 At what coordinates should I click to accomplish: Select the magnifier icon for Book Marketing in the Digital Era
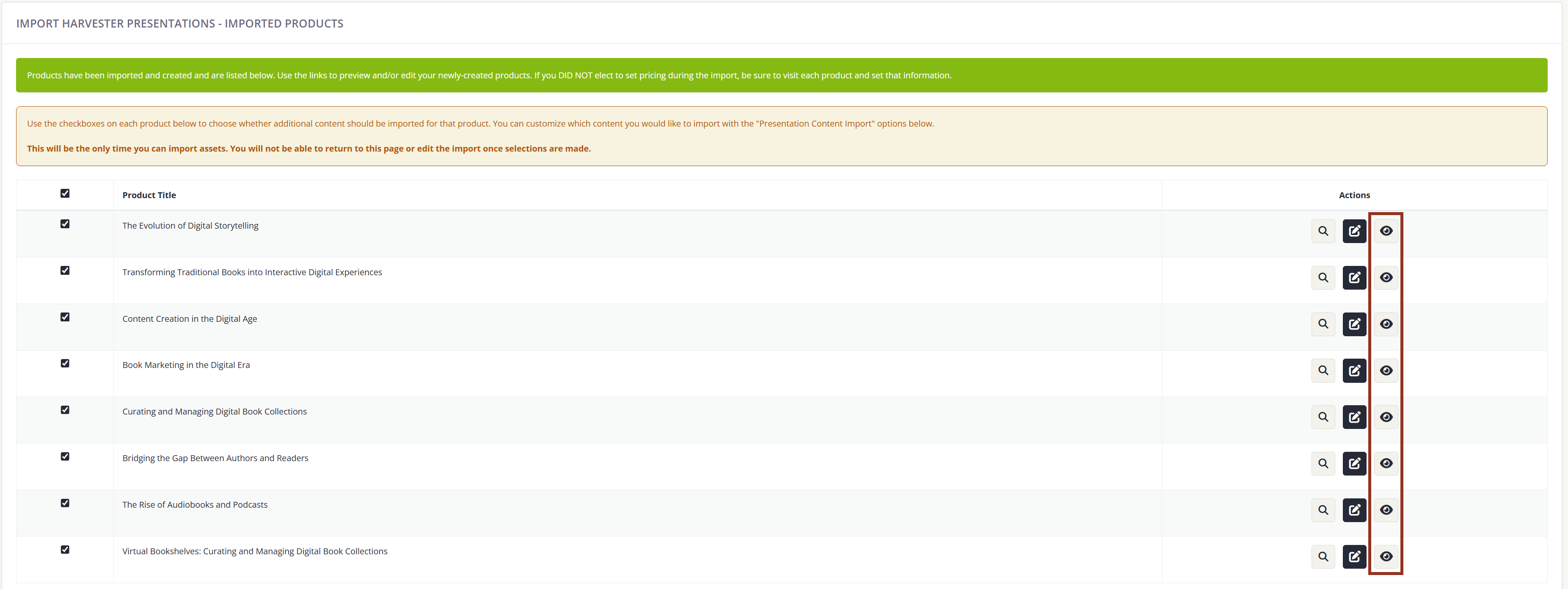1323,370
